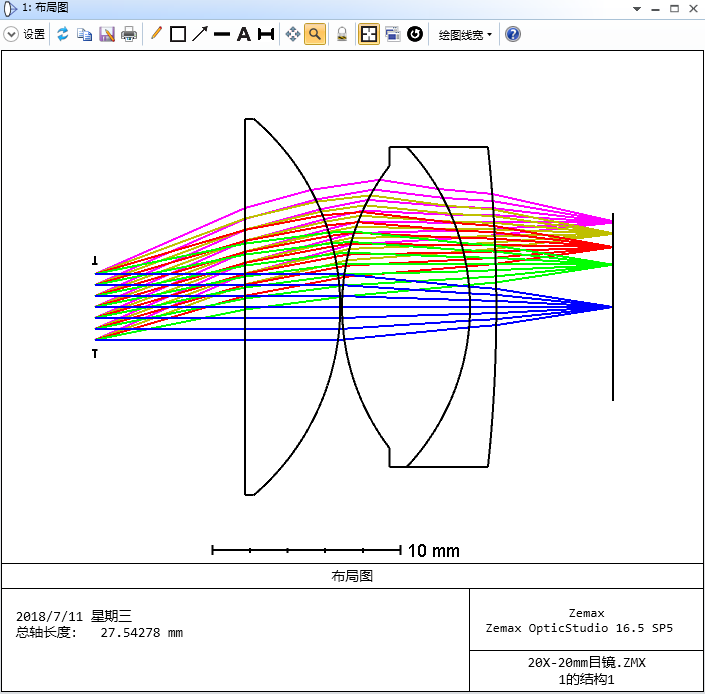Save the layout image
The height and width of the screenshot is (694, 705).
point(107,34)
